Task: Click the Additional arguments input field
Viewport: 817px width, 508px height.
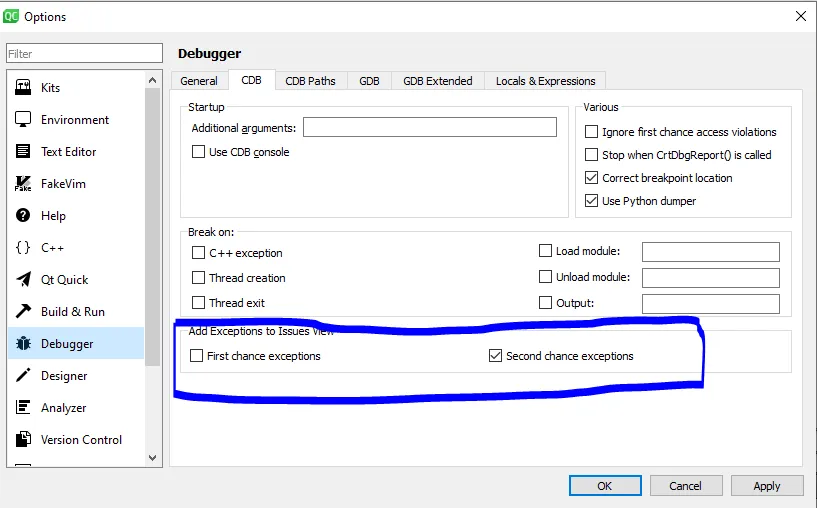Action: (430, 127)
